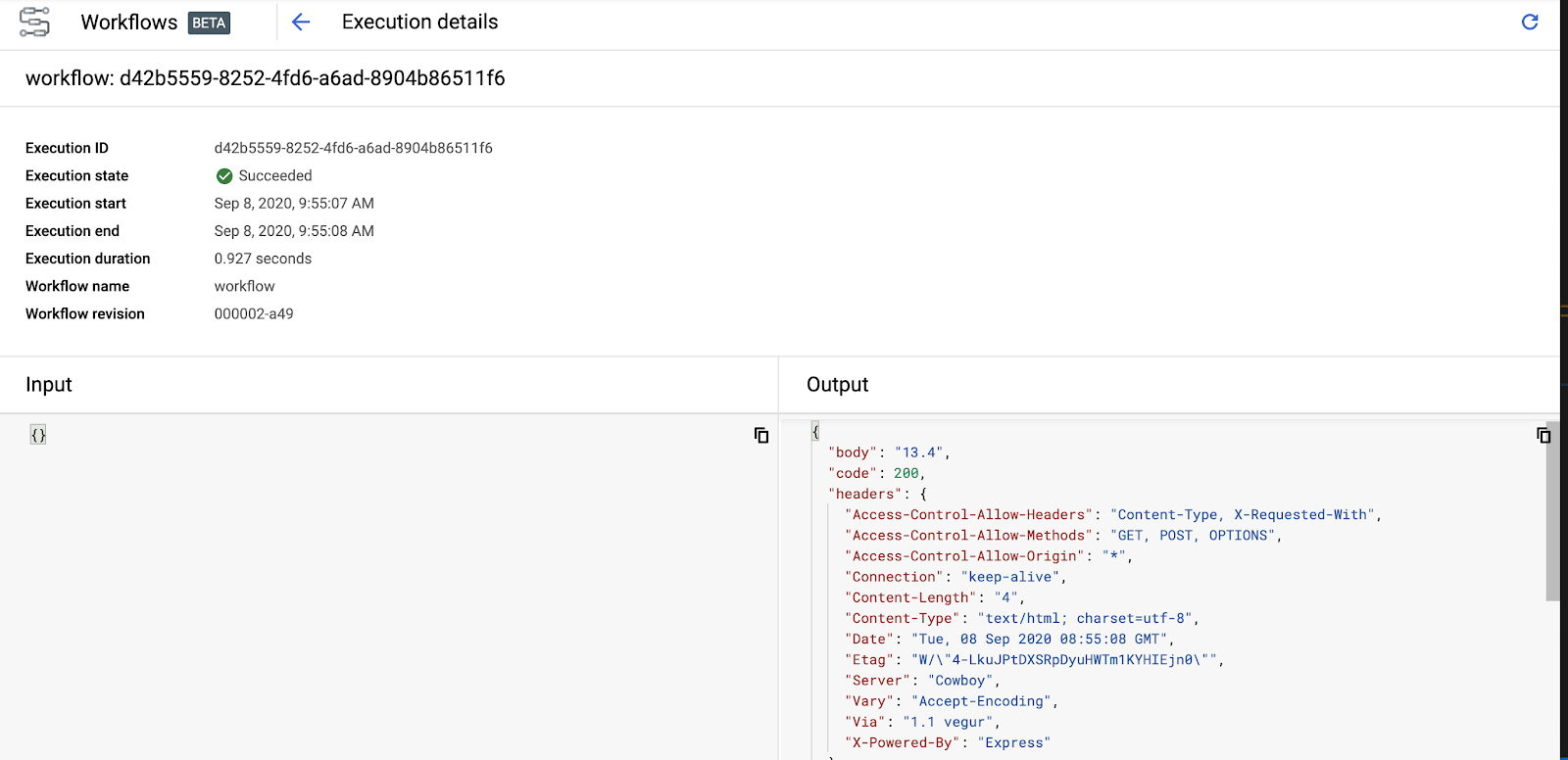Select the Input panel heading
This screenshot has width=1568, height=760.
49,385
